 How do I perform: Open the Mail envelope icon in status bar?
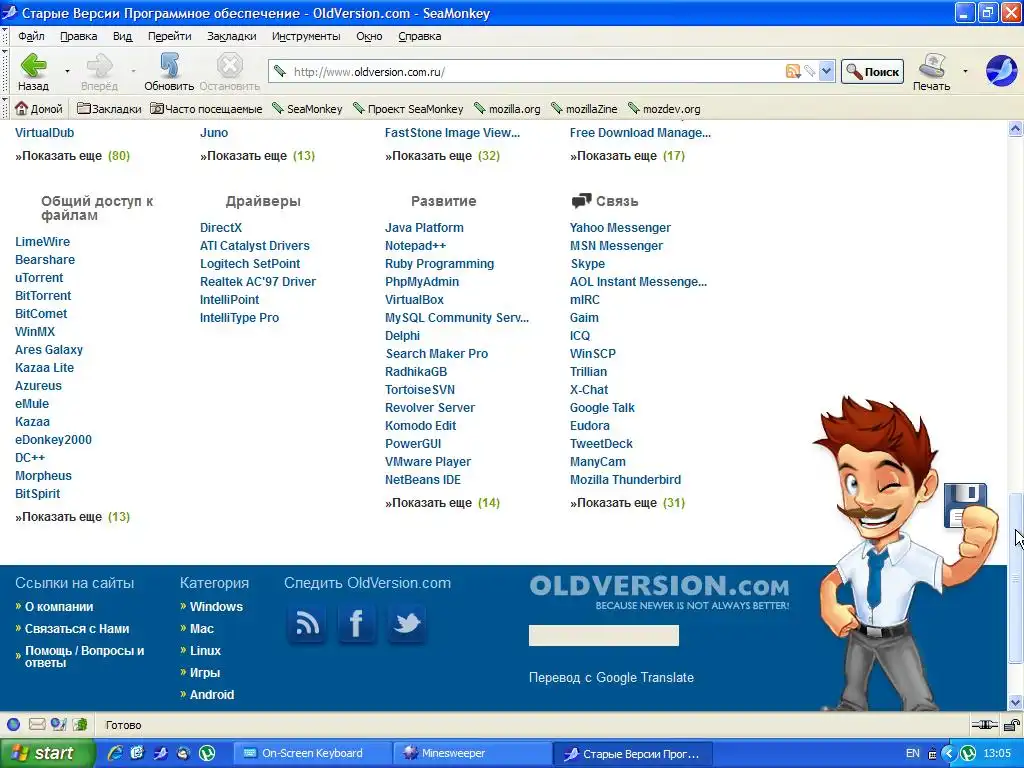click(x=37, y=724)
